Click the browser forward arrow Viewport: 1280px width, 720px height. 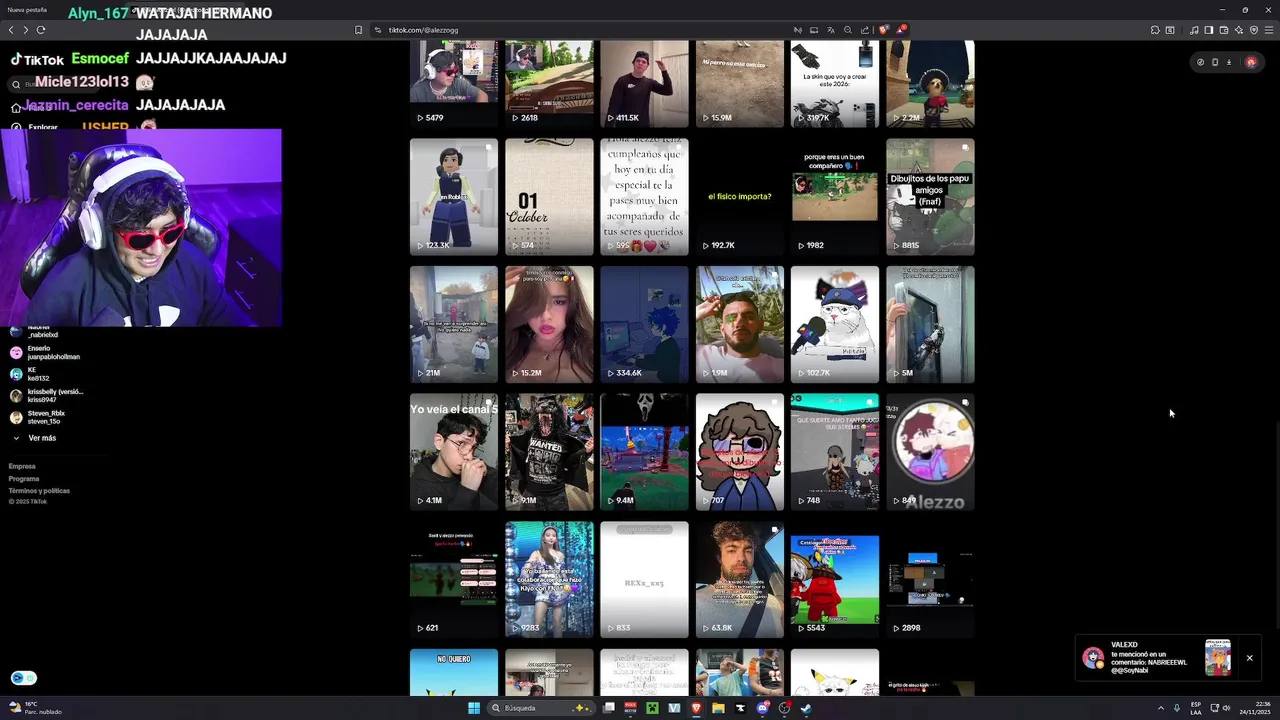tap(26, 30)
